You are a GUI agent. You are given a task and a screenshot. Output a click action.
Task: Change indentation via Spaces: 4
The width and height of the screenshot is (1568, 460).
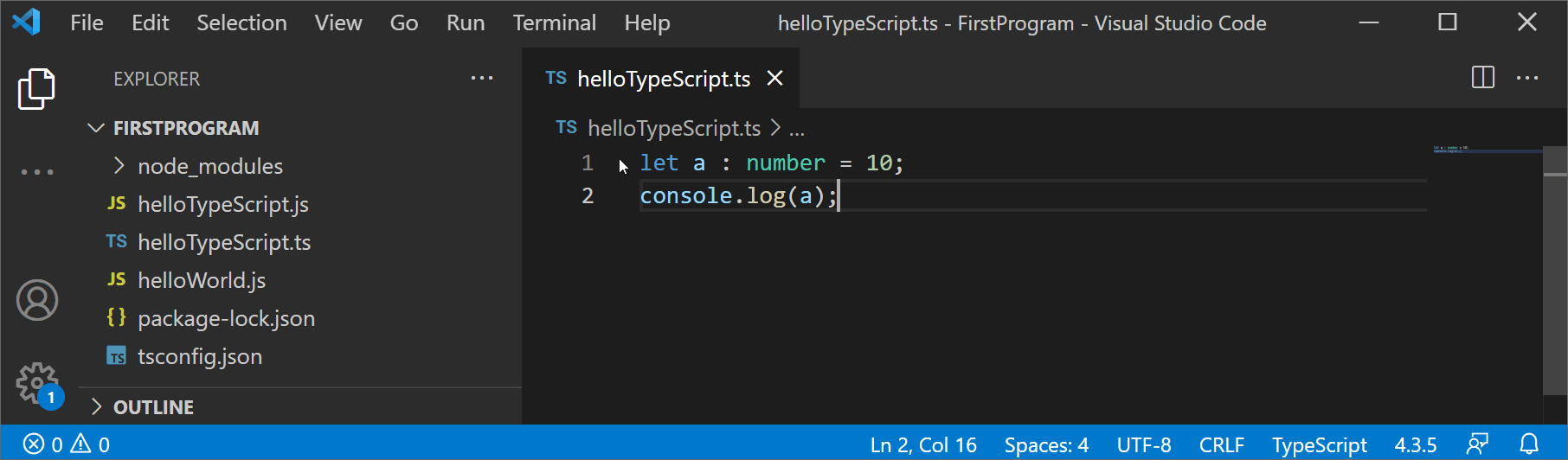pos(1046,444)
